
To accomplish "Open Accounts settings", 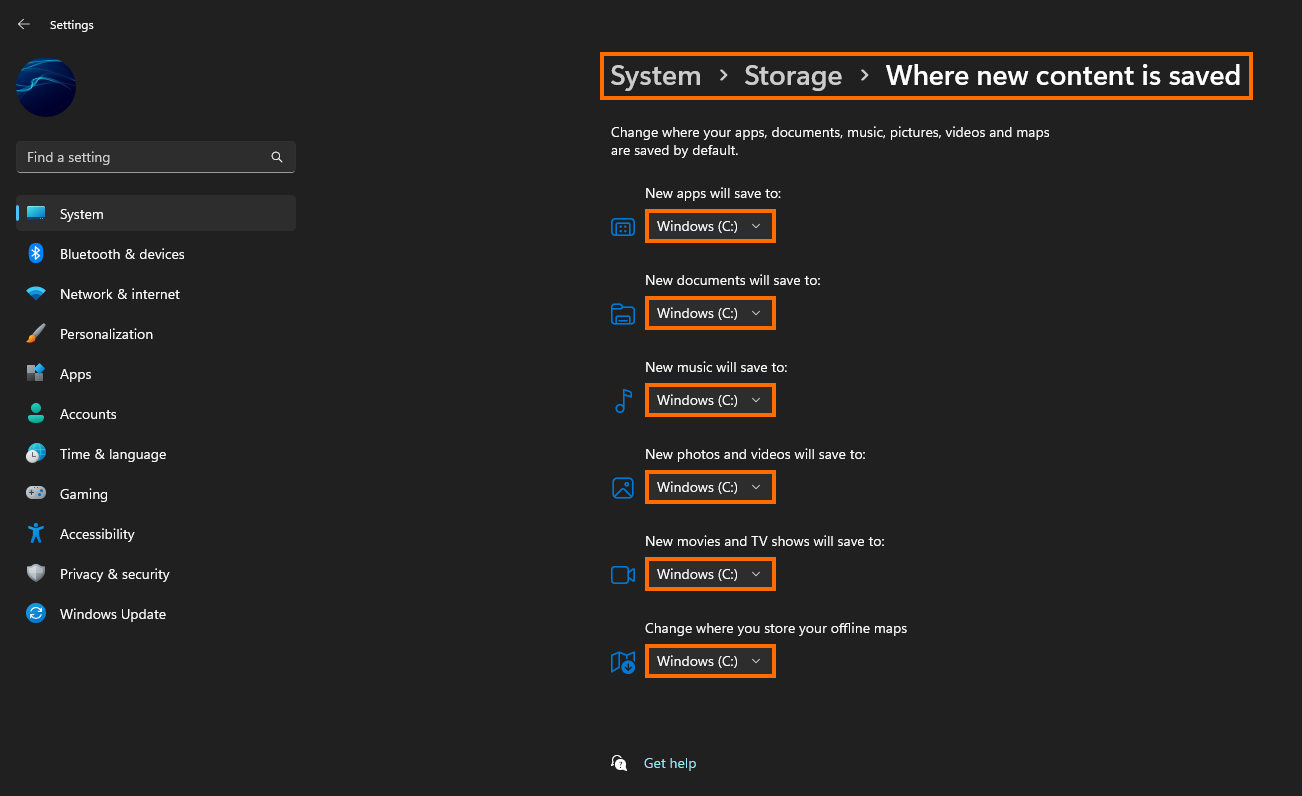I will click(156, 414).
